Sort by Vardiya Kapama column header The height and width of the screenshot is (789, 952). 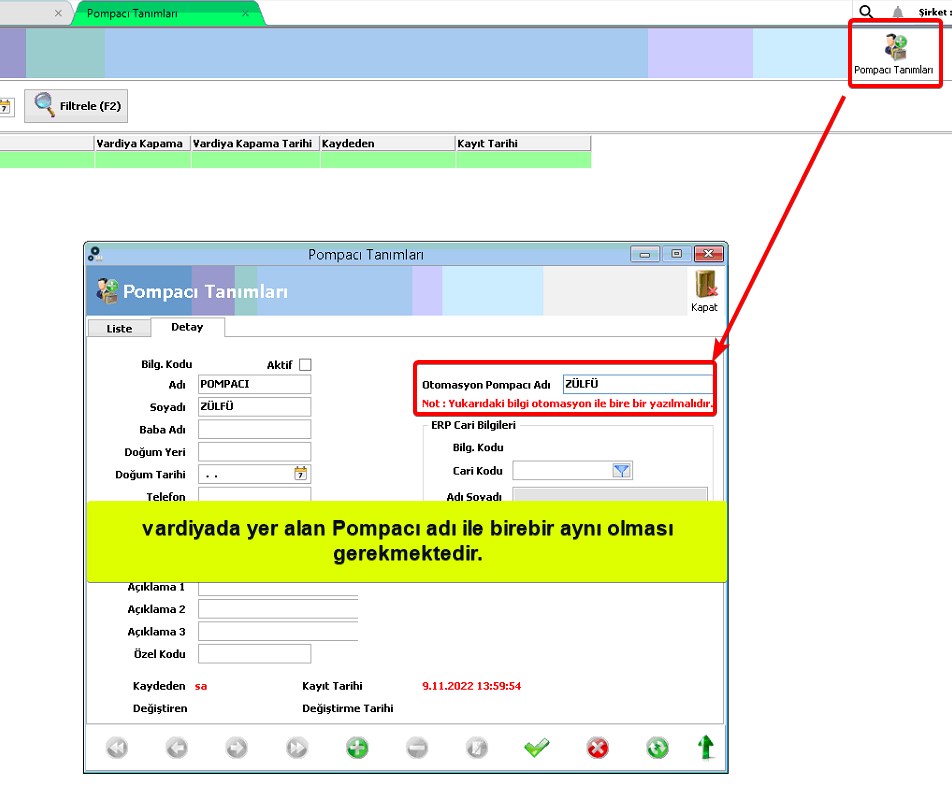(143, 143)
